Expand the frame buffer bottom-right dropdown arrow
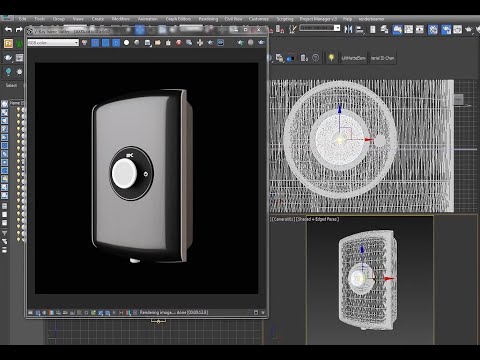 pyautogui.click(x=263, y=313)
